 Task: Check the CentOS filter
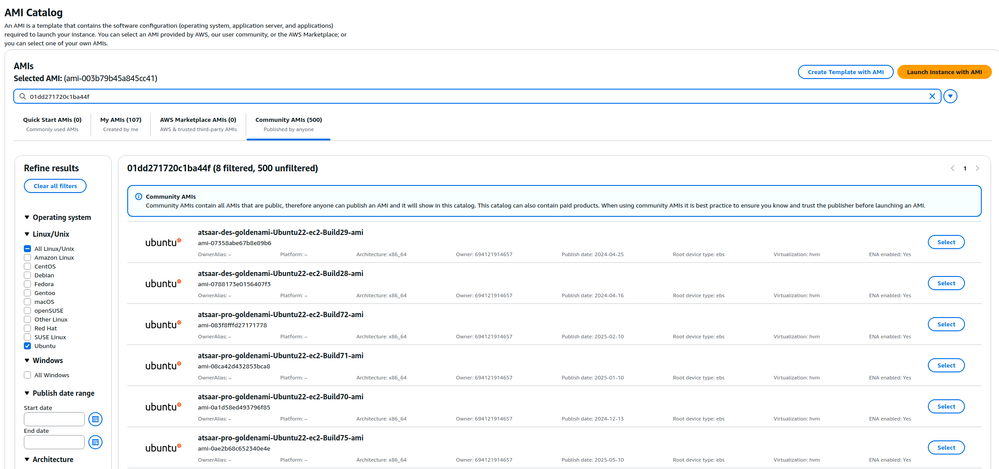click(x=27, y=266)
